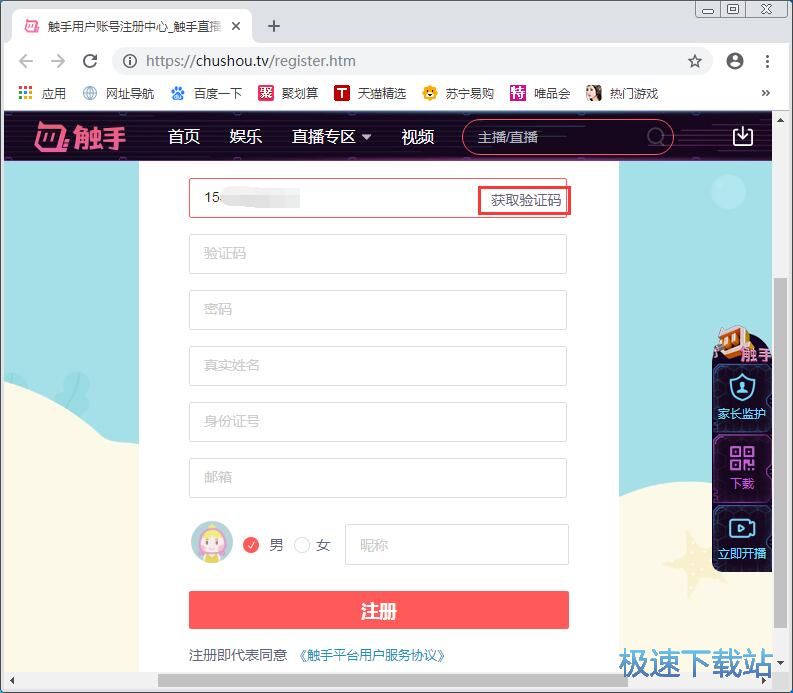Image resolution: width=793 pixels, height=693 pixels.
Task: Click the browser back arrow
Action: pos(25,61)
